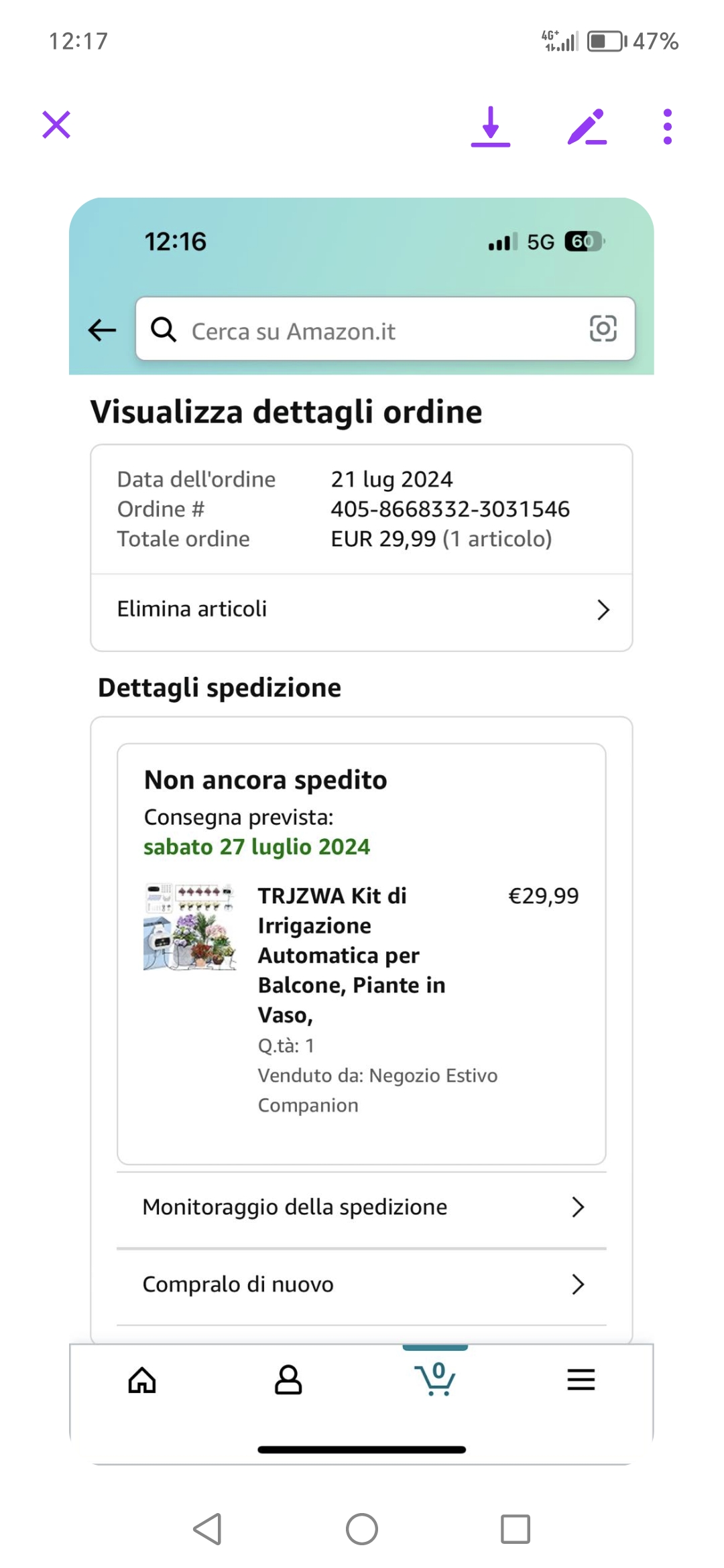Tap the search magnifier icon

(164, 330)
